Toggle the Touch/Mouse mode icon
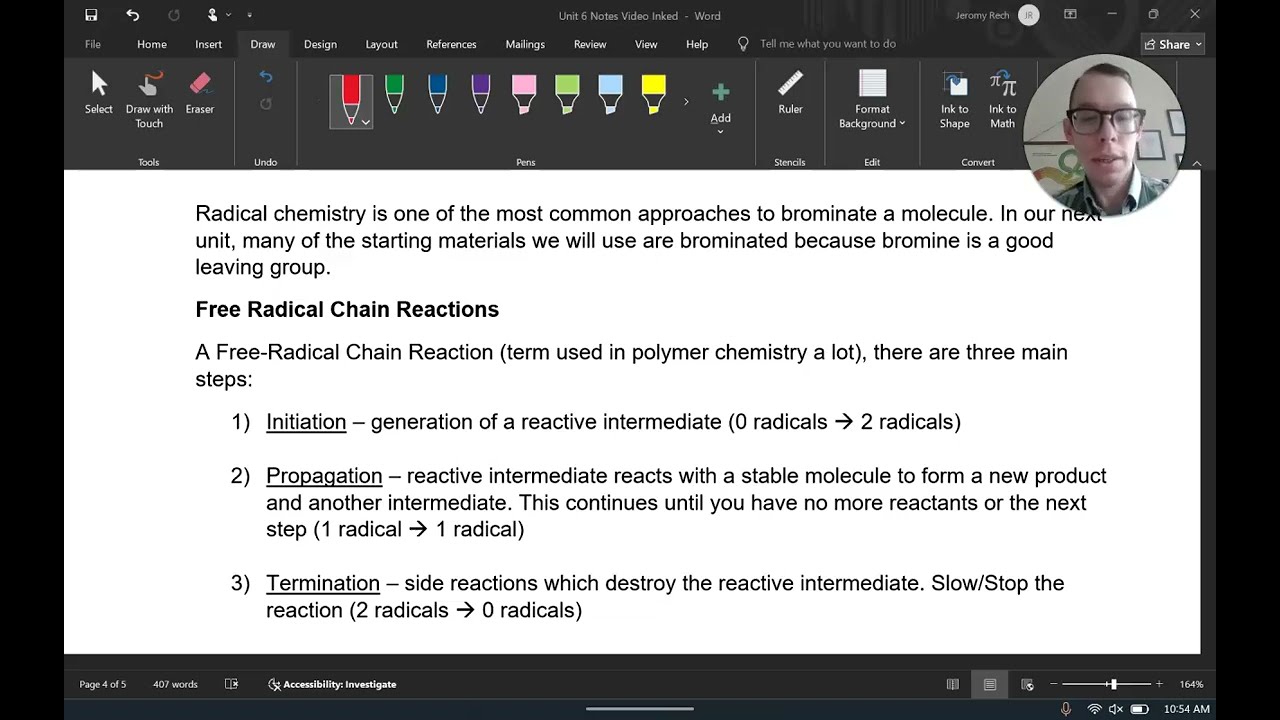 [212, 15]
